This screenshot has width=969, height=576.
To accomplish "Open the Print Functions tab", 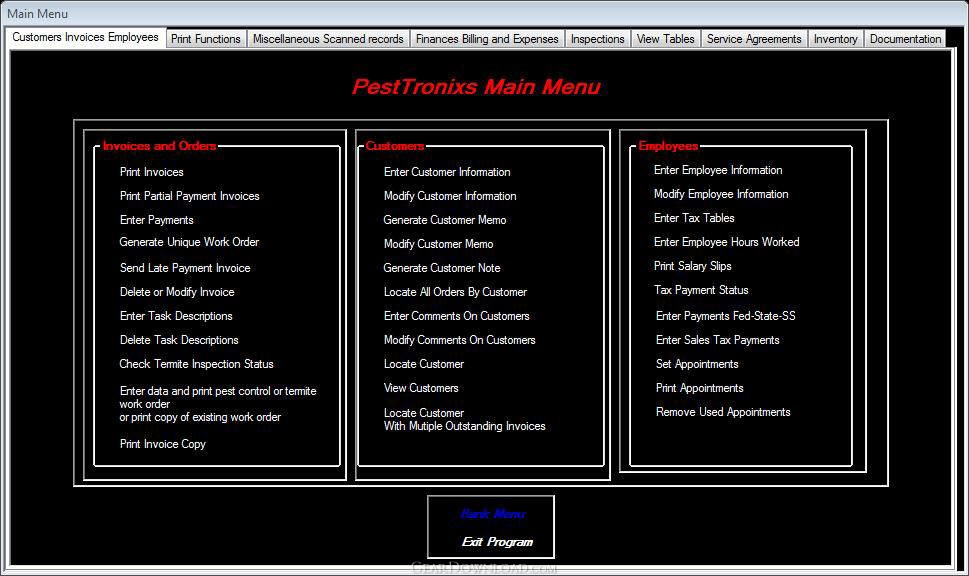I will pos(206,39).
